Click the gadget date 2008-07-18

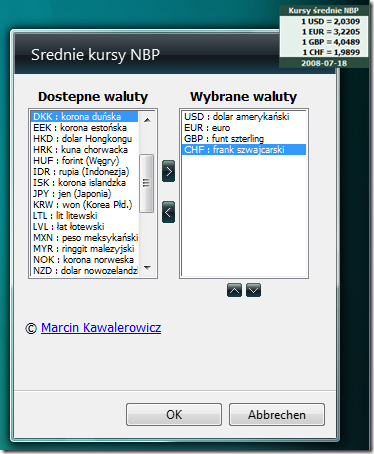[x=324, y=63]
